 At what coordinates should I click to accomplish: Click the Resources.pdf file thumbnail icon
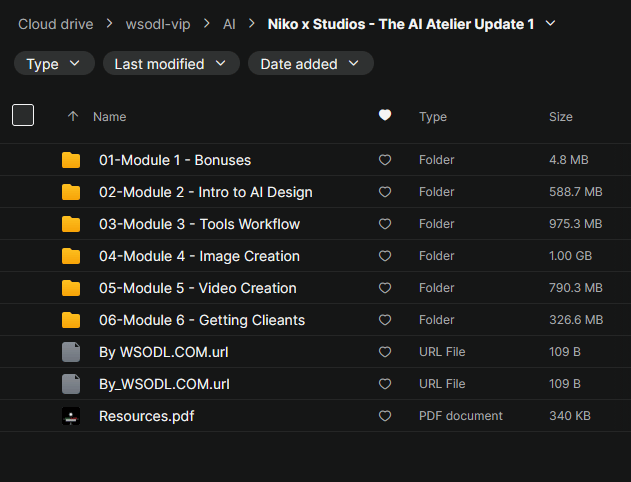click(70, 416)
